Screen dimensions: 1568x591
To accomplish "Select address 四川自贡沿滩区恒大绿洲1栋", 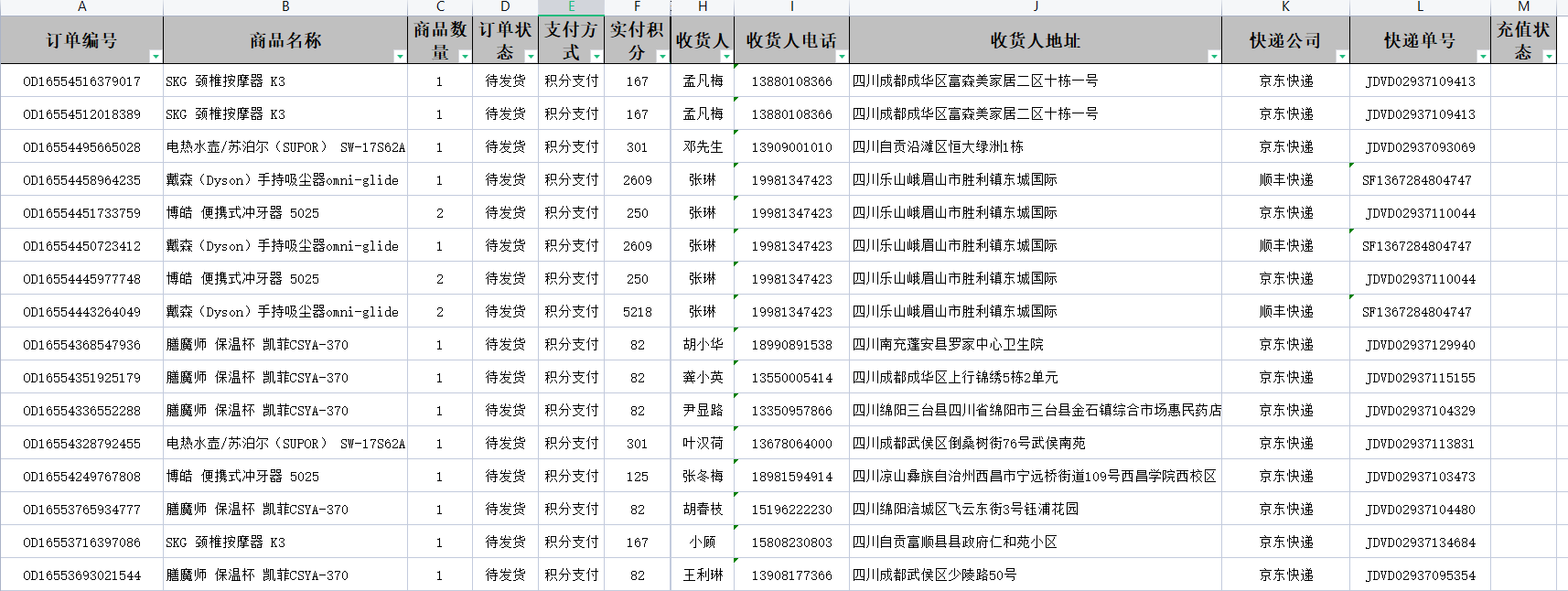I will pyautogui.click(x=938, y=147).
